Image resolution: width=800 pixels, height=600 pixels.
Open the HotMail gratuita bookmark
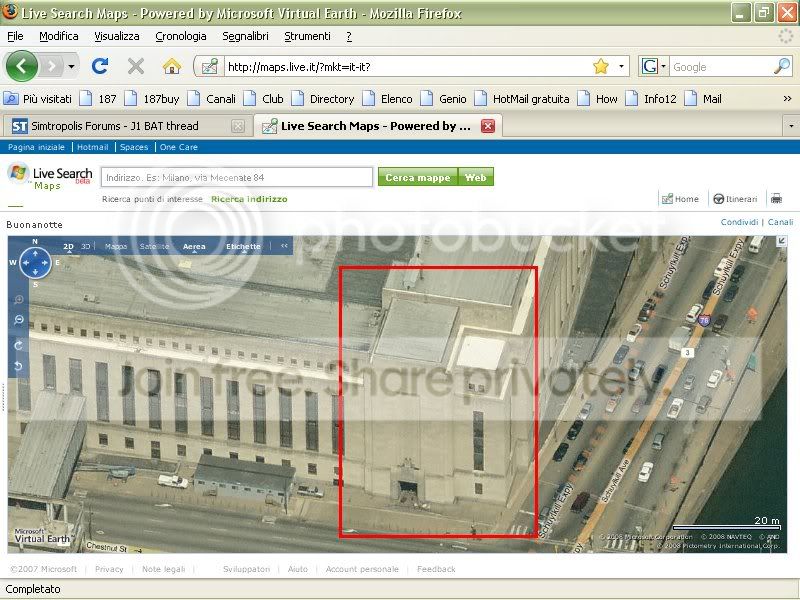pyautogui.click(x=522, y=99)
